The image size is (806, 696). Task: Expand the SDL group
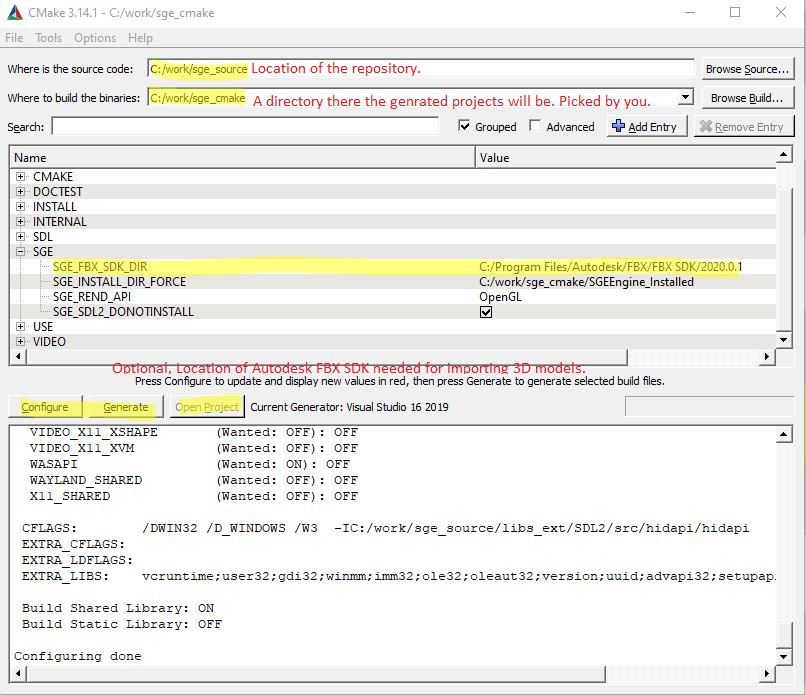pyautogui.click(x=20, y=236)
